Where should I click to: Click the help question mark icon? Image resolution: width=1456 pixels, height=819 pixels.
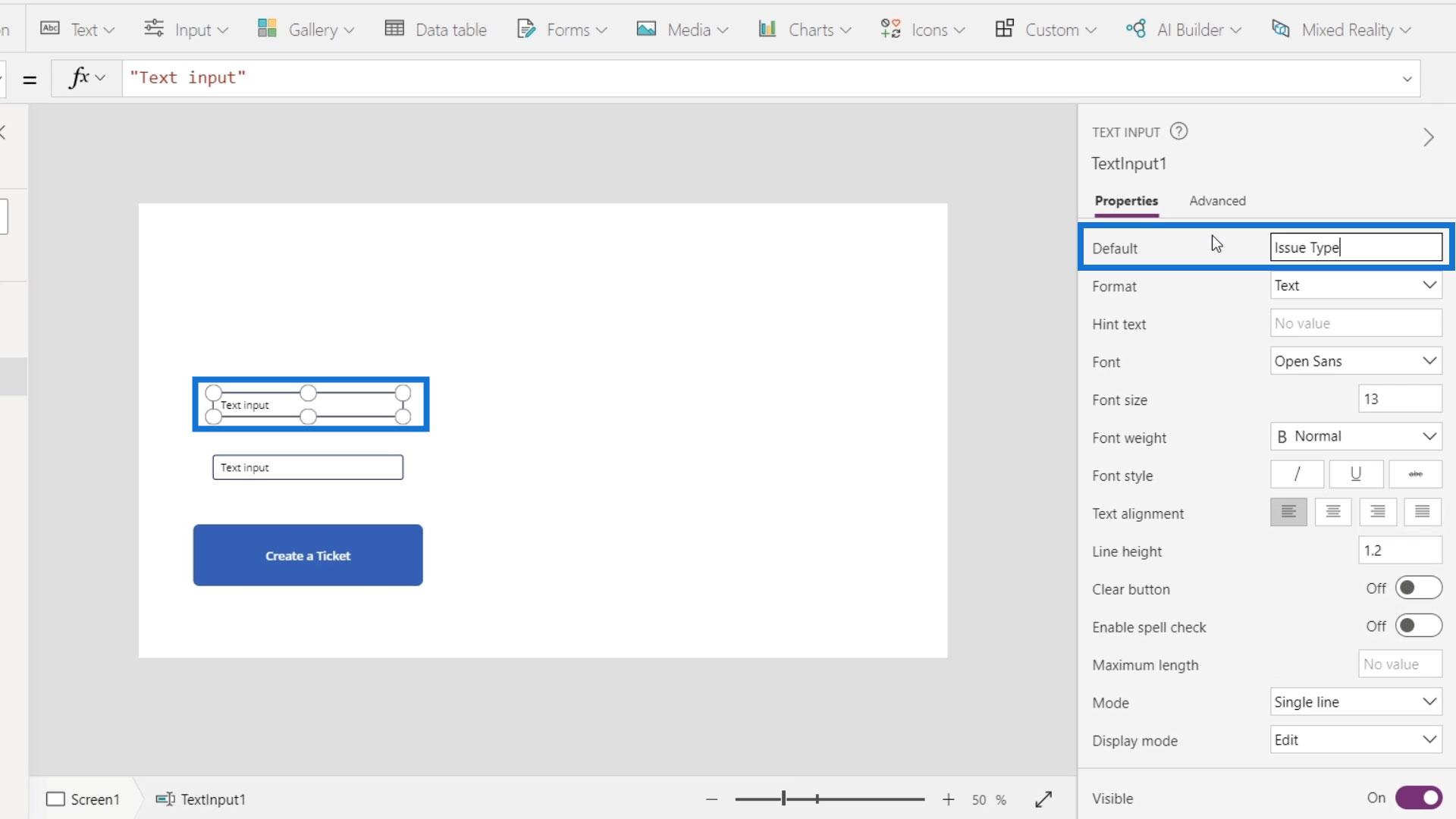click(1178, 131)
